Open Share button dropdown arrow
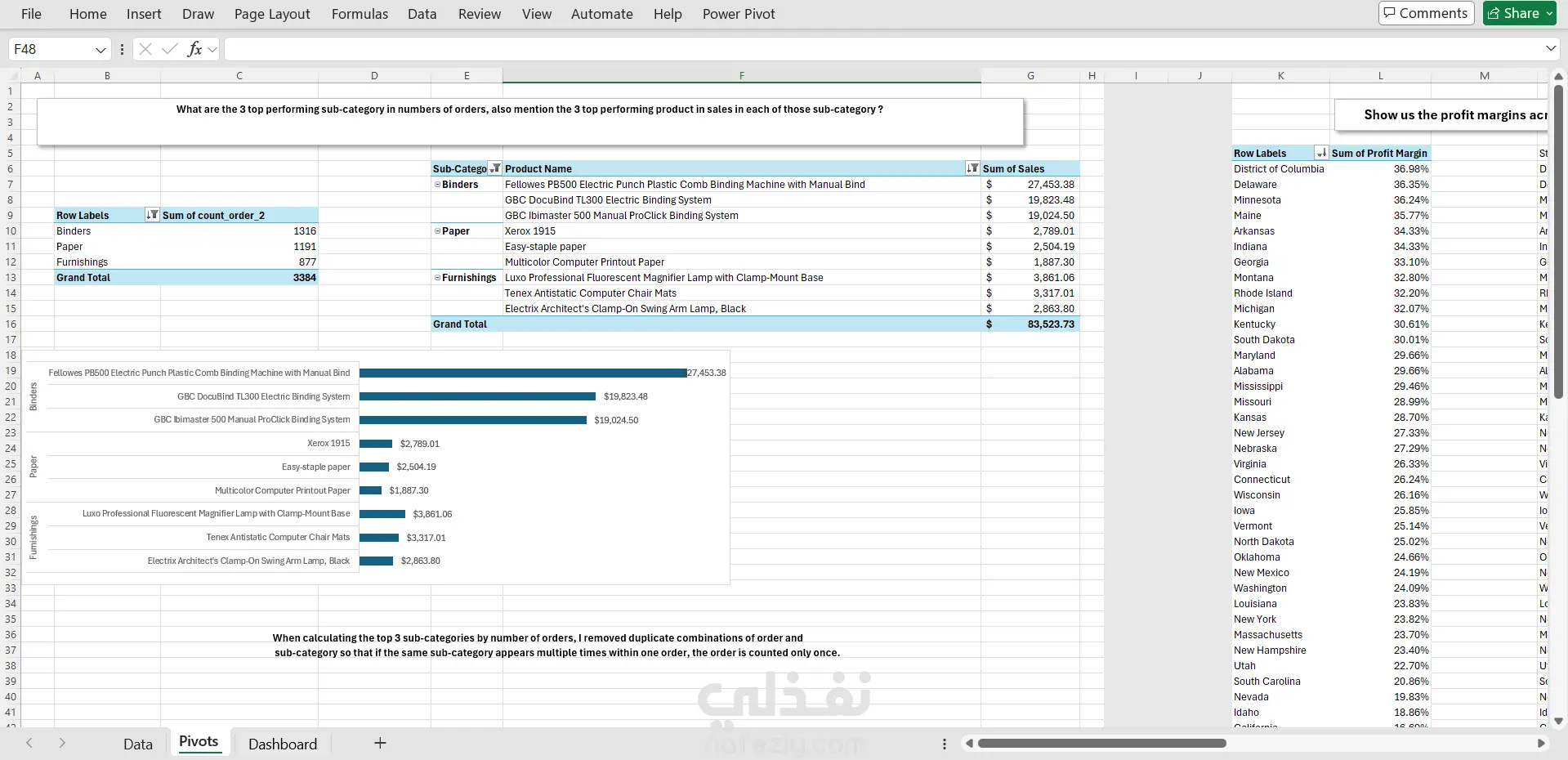1568x760 pixels. tap(1549, 13)
